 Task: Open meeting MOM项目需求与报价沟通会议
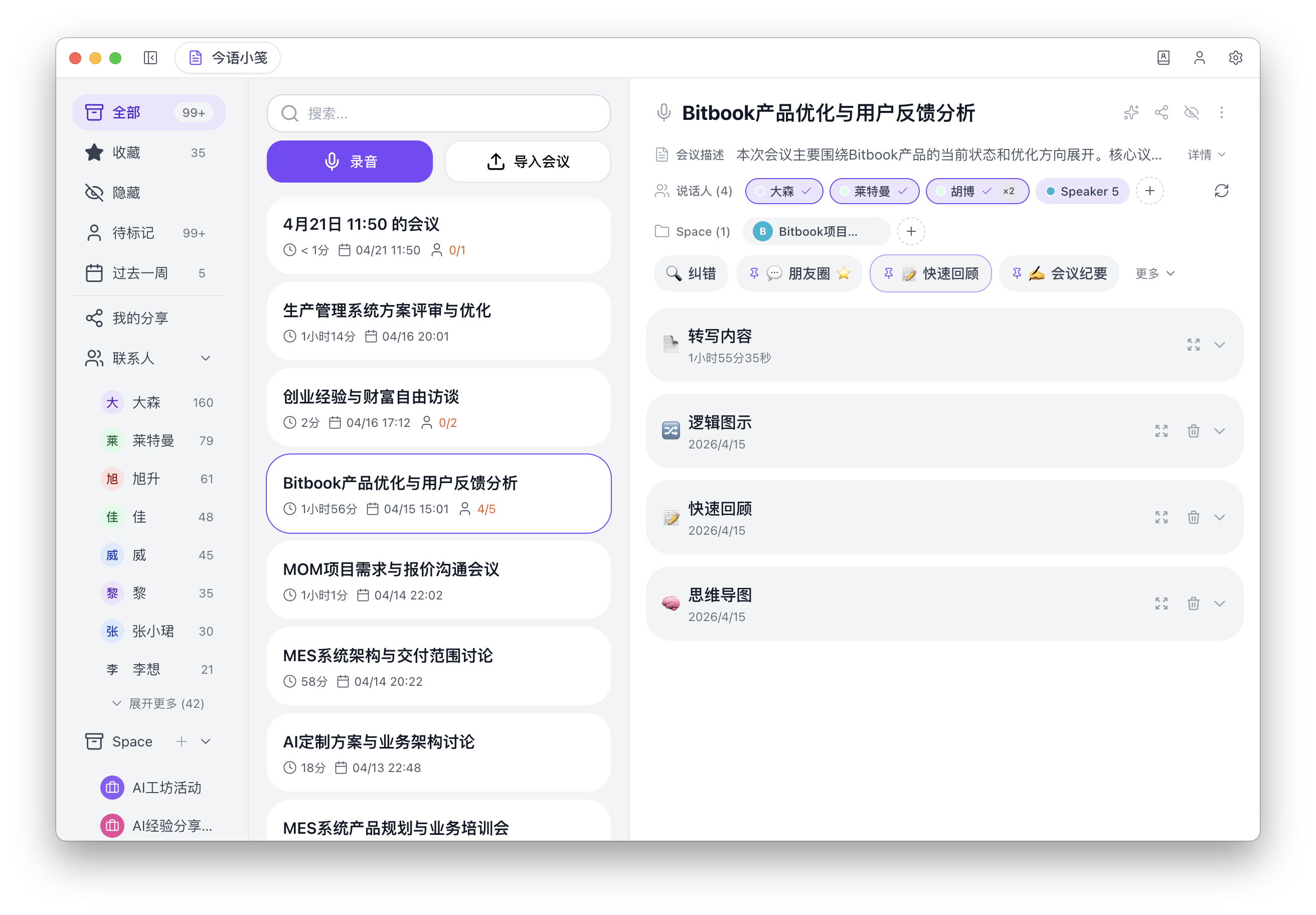(x=438, y=580)
